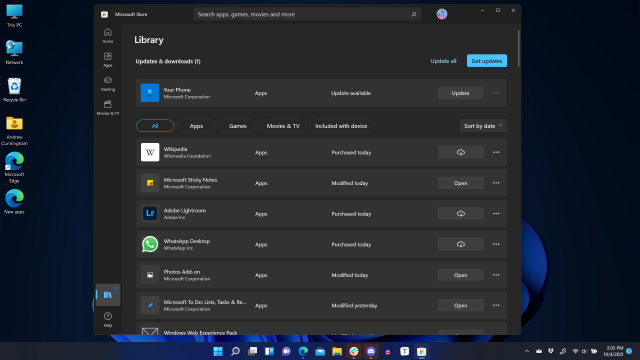Viewport: 640px width, 360px height.
Task: Open Widgets from taskbar
Action: (269, 351)
